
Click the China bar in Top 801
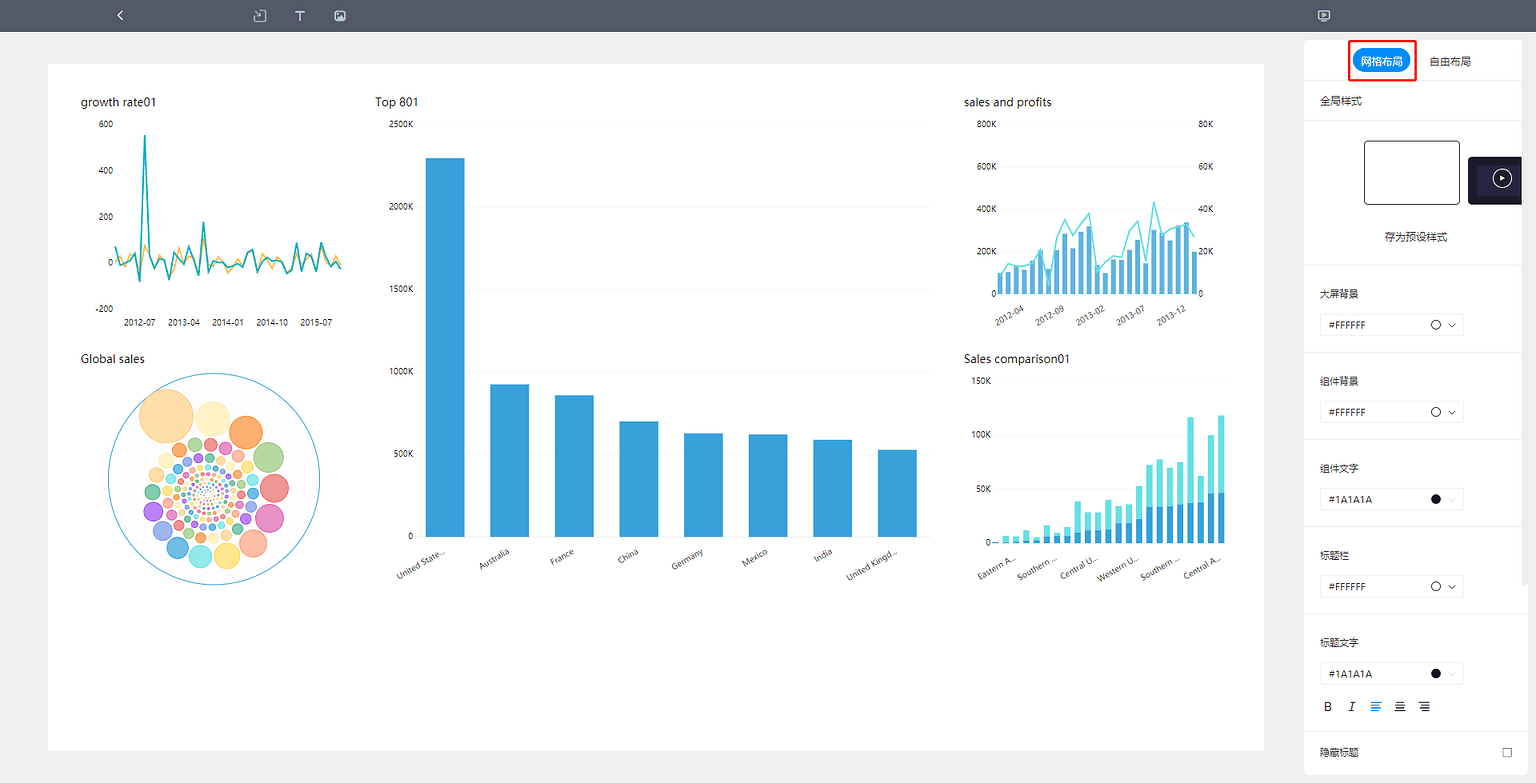pos(639,479)
